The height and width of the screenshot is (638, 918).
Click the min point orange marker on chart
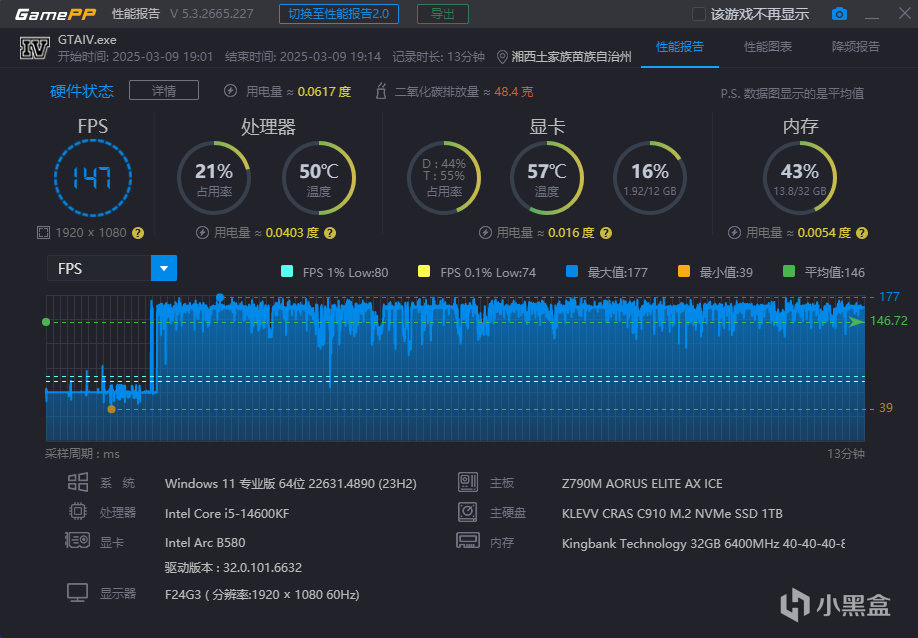coord(111,409)
